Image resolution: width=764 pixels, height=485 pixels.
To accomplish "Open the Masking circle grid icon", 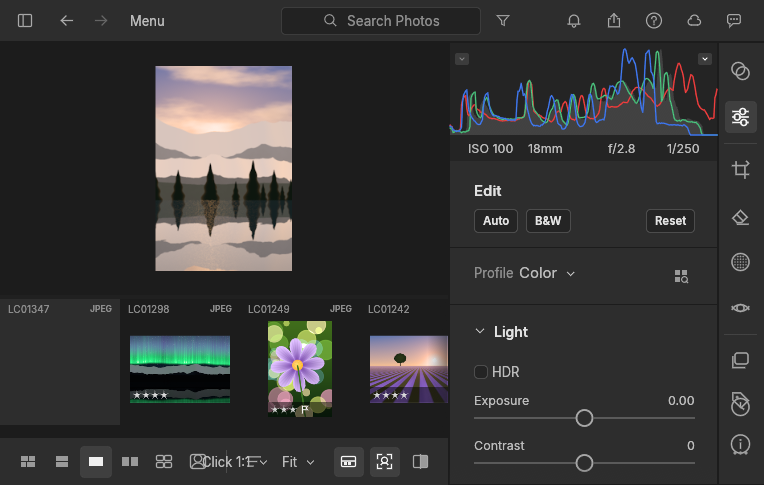I will [740, 262].
